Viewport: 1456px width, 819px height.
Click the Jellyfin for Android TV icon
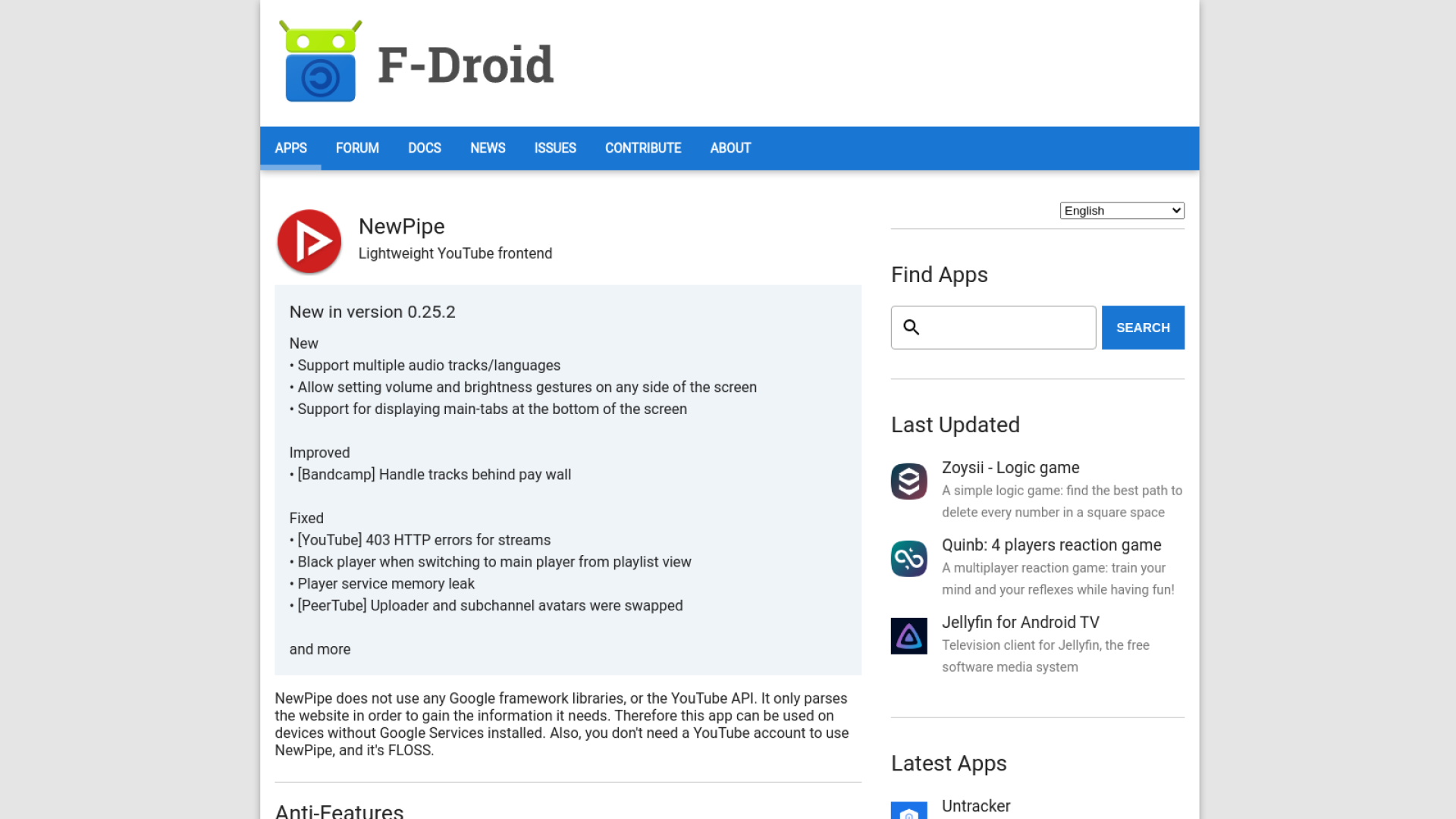click(908, 635)
